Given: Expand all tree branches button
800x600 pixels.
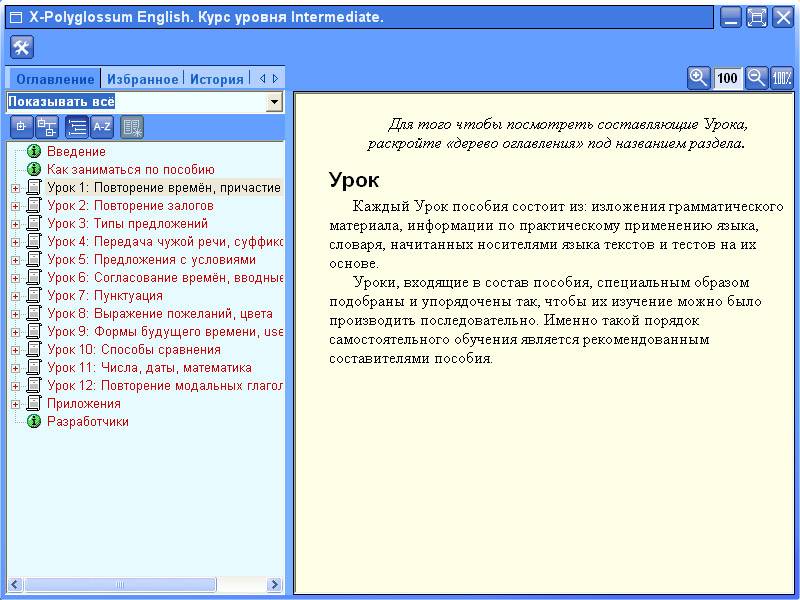Looking at the screenshot, I should point(47,127).
